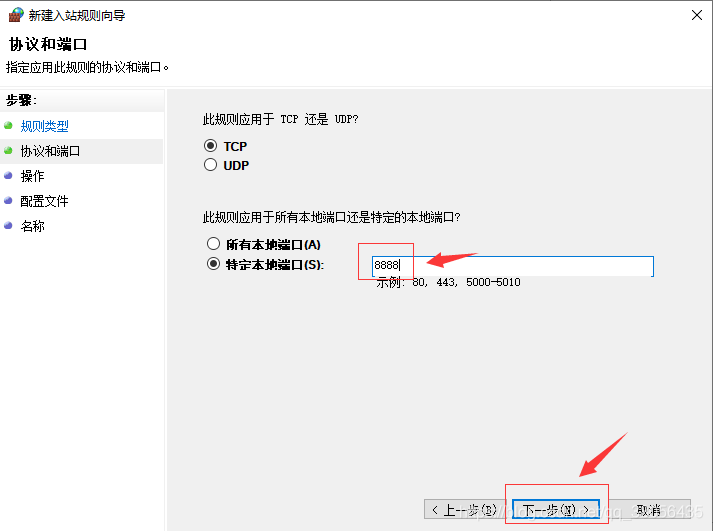Go back with 上一步(B) button

click(x=465, y=510)
